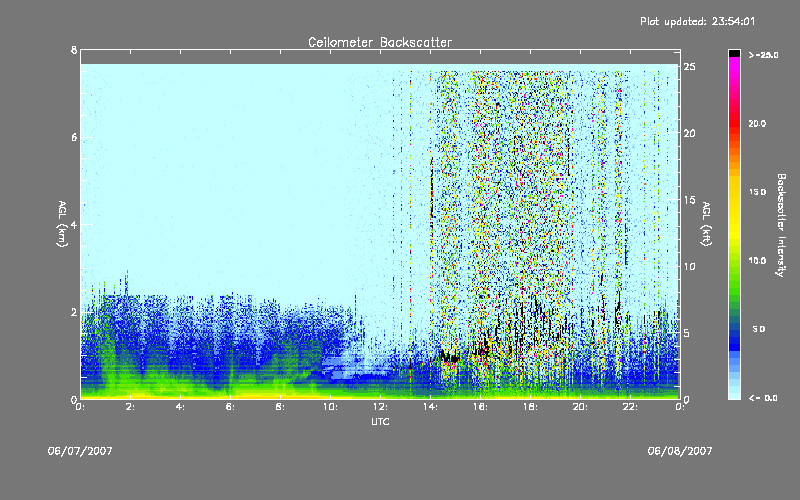Click the "5" tick on the kft axis
Screen dimensions: 800x500
pyautogui.click(x=687, y=333)
